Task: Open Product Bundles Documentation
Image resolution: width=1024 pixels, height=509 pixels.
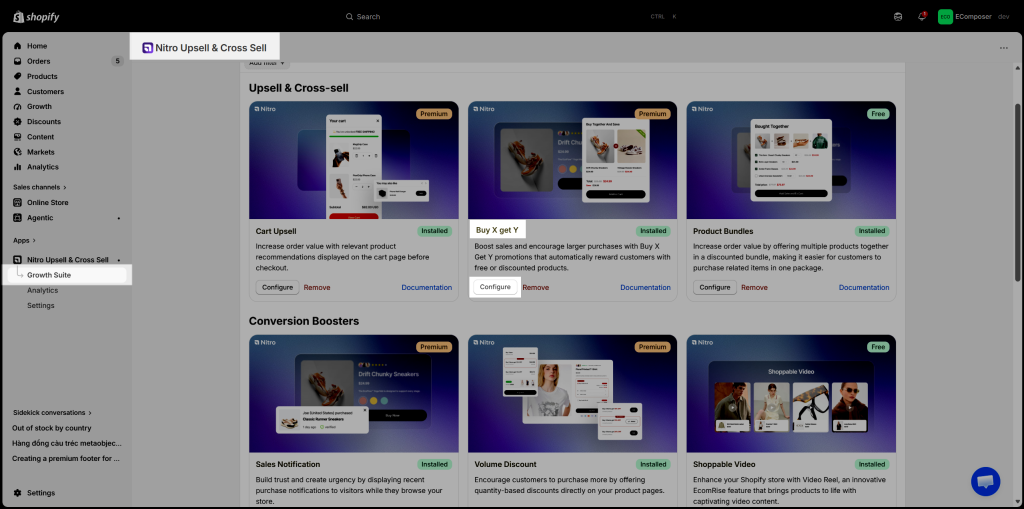Action: (x=864, y=287)
